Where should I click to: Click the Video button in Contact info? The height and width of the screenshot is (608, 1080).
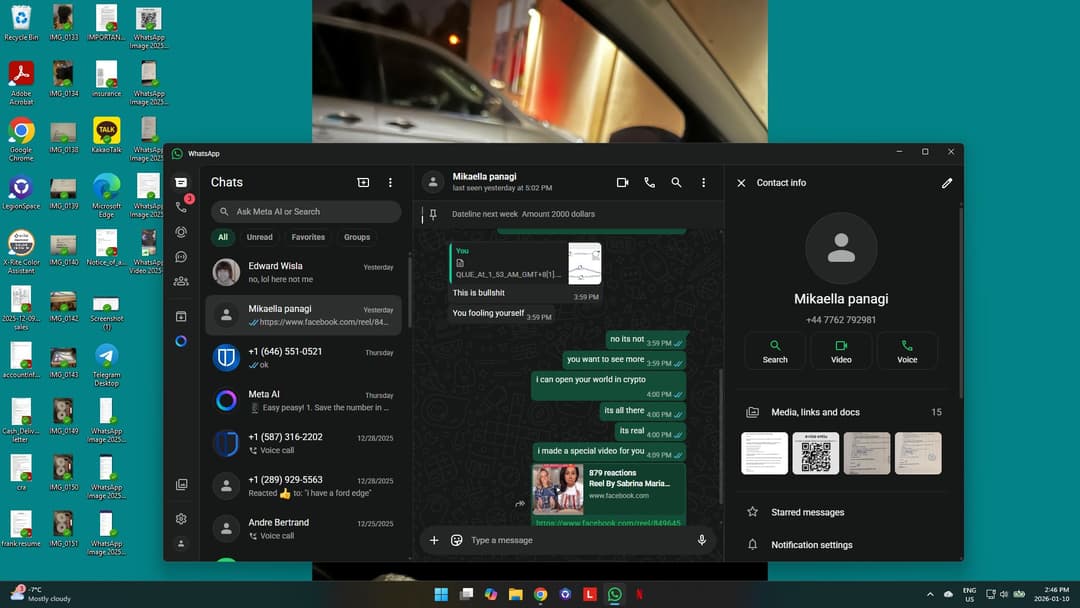point(841,351)
